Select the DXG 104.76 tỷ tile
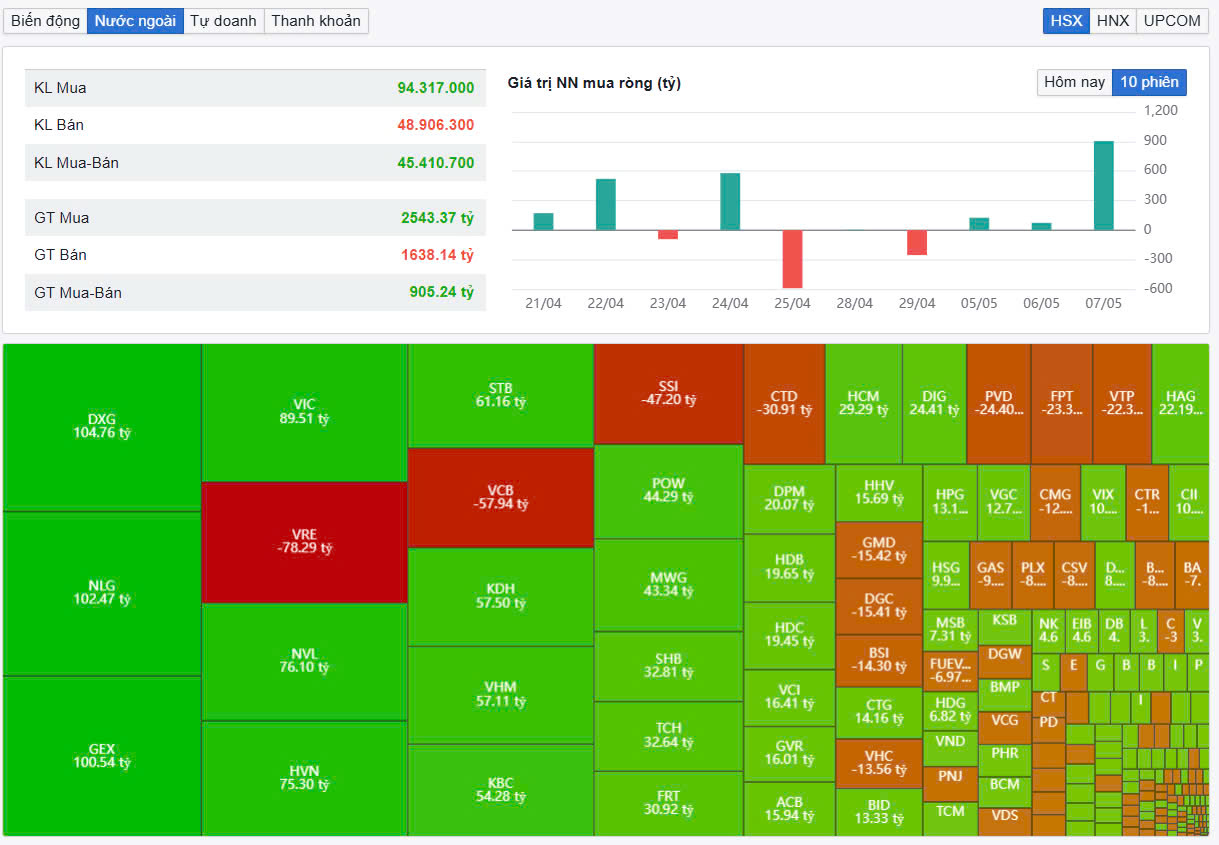 pos(102,427)
